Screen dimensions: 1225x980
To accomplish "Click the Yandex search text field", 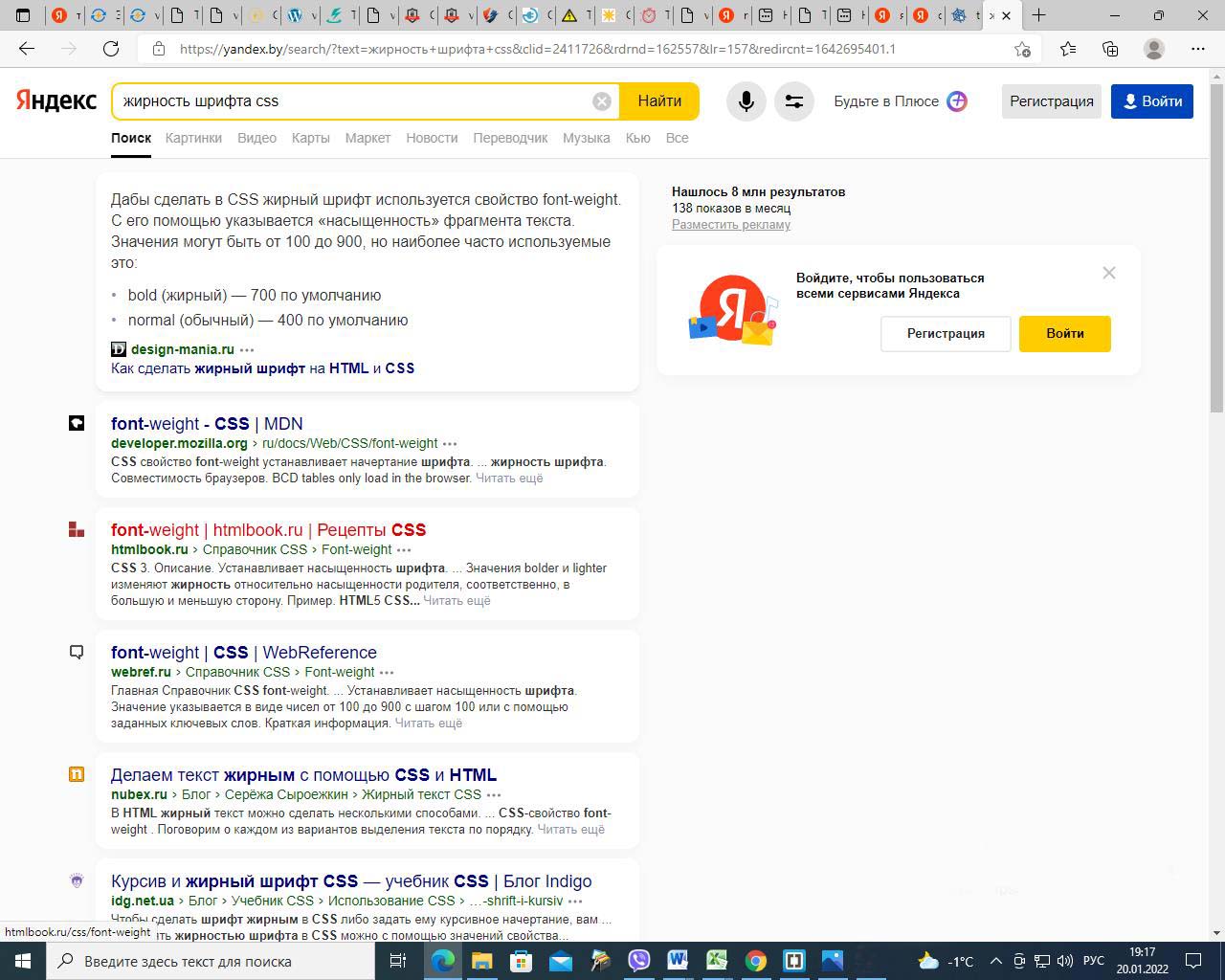I will [x=354, y=101].
